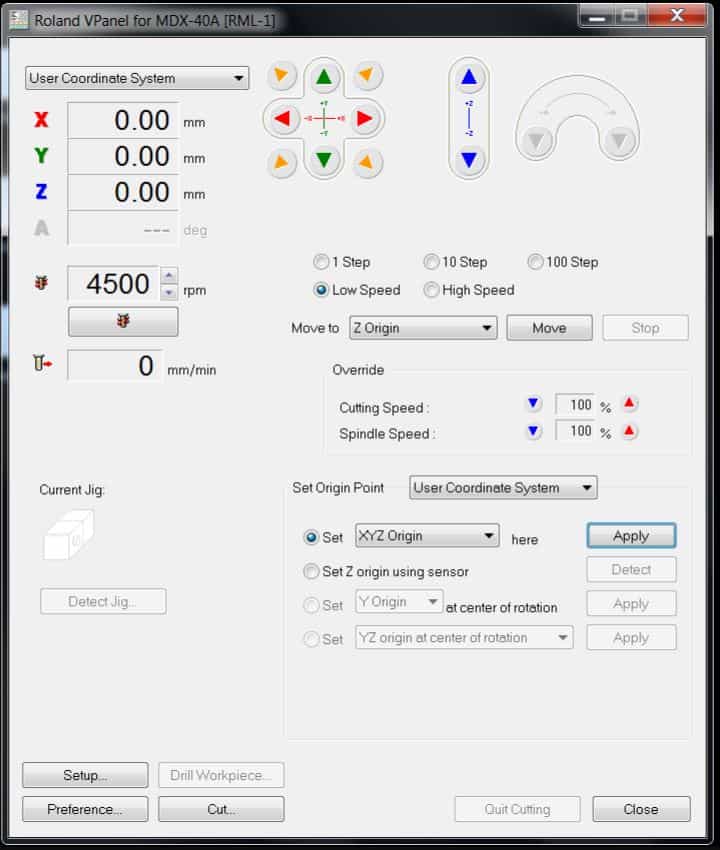
Task: Open the Setup dialog
Action: point(85,775)
